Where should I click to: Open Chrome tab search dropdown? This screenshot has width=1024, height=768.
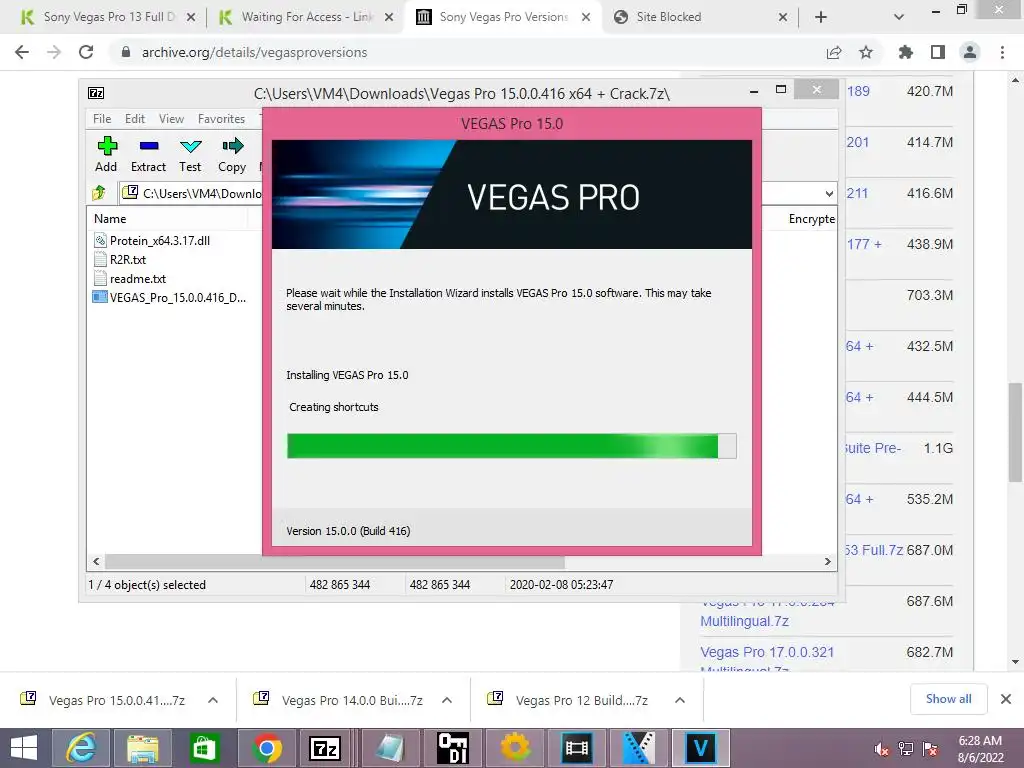click(899, 17)
